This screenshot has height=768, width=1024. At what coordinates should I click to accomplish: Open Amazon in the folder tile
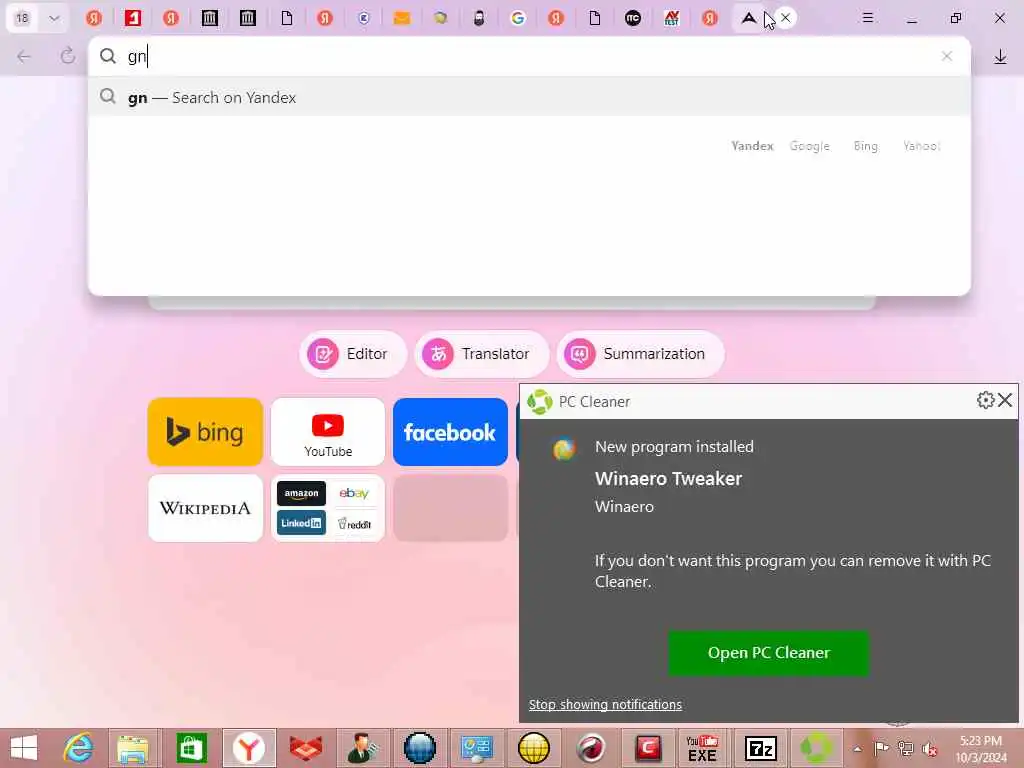pyautogui.click(x=301, y=493)
